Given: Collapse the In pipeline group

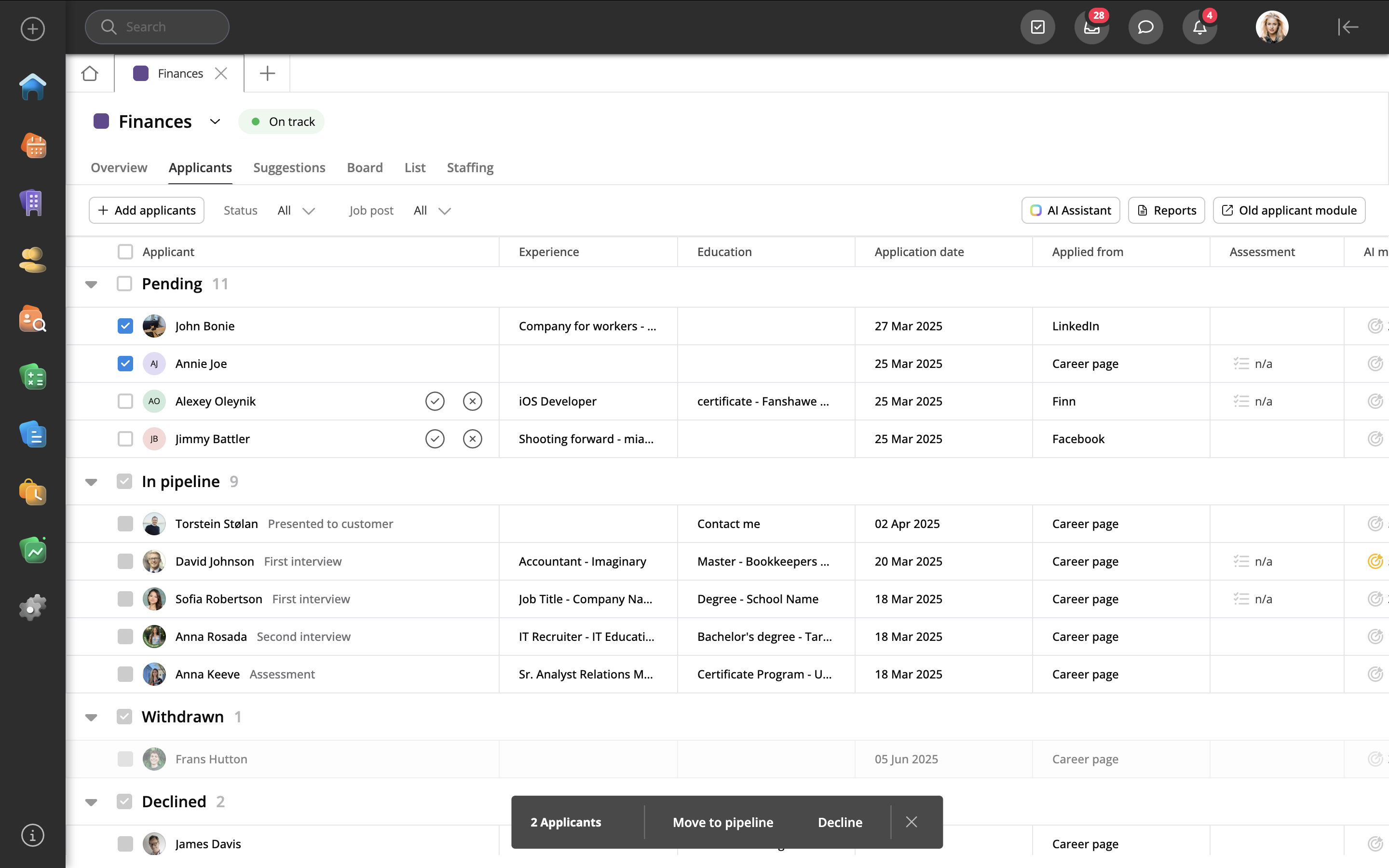Looking at the screenshot, I should (91, 482).
